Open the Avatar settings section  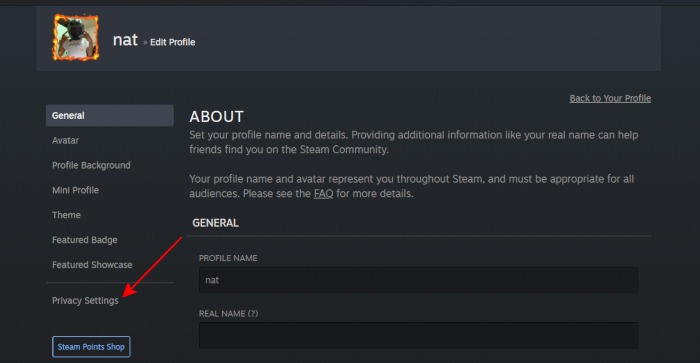65,141
